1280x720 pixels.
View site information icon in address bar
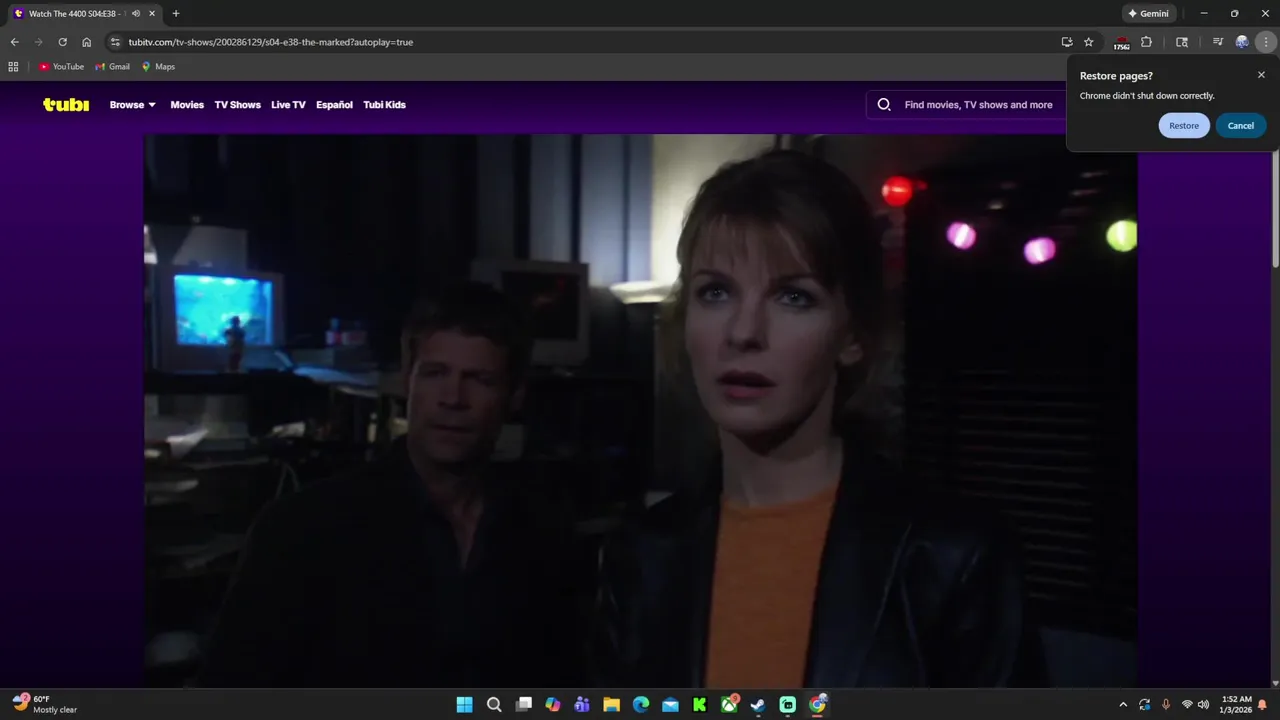click(115, 42)
